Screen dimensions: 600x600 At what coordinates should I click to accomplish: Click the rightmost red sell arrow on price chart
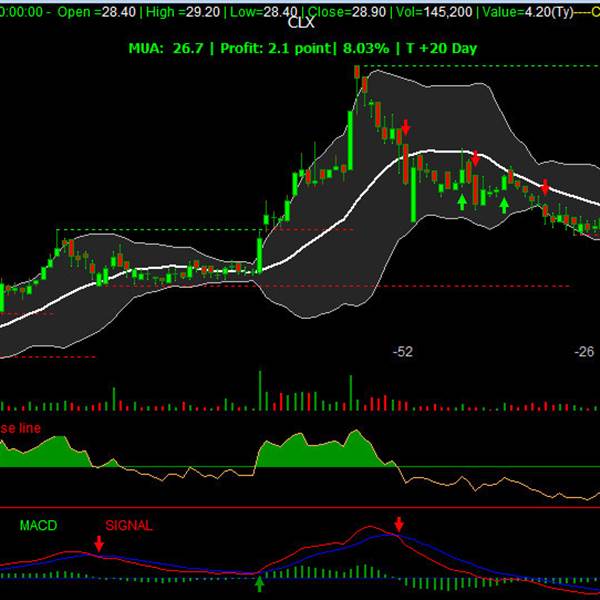point(545,187)
